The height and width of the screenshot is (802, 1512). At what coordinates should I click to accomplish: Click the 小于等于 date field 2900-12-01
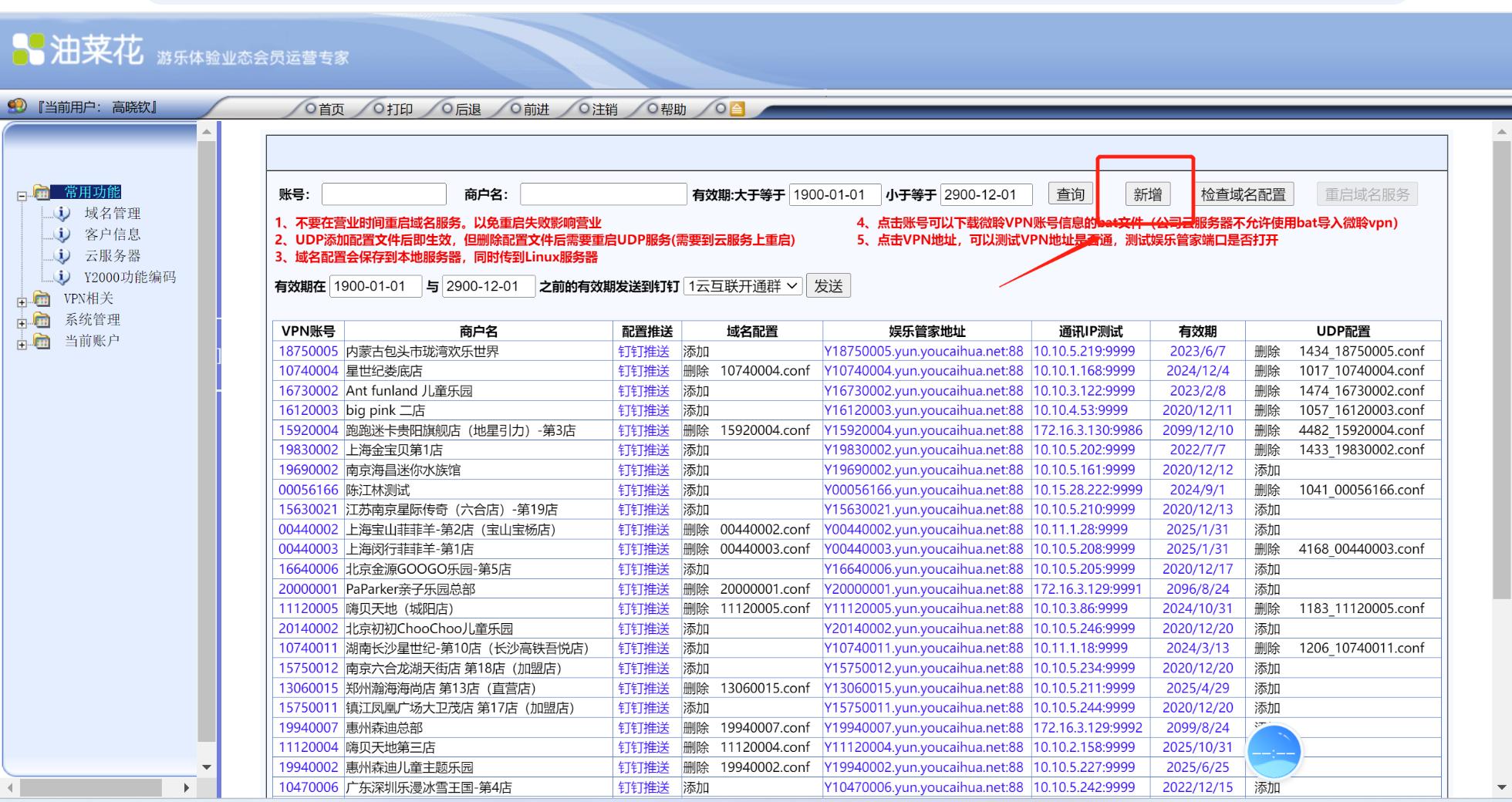(x=987, y=194)
